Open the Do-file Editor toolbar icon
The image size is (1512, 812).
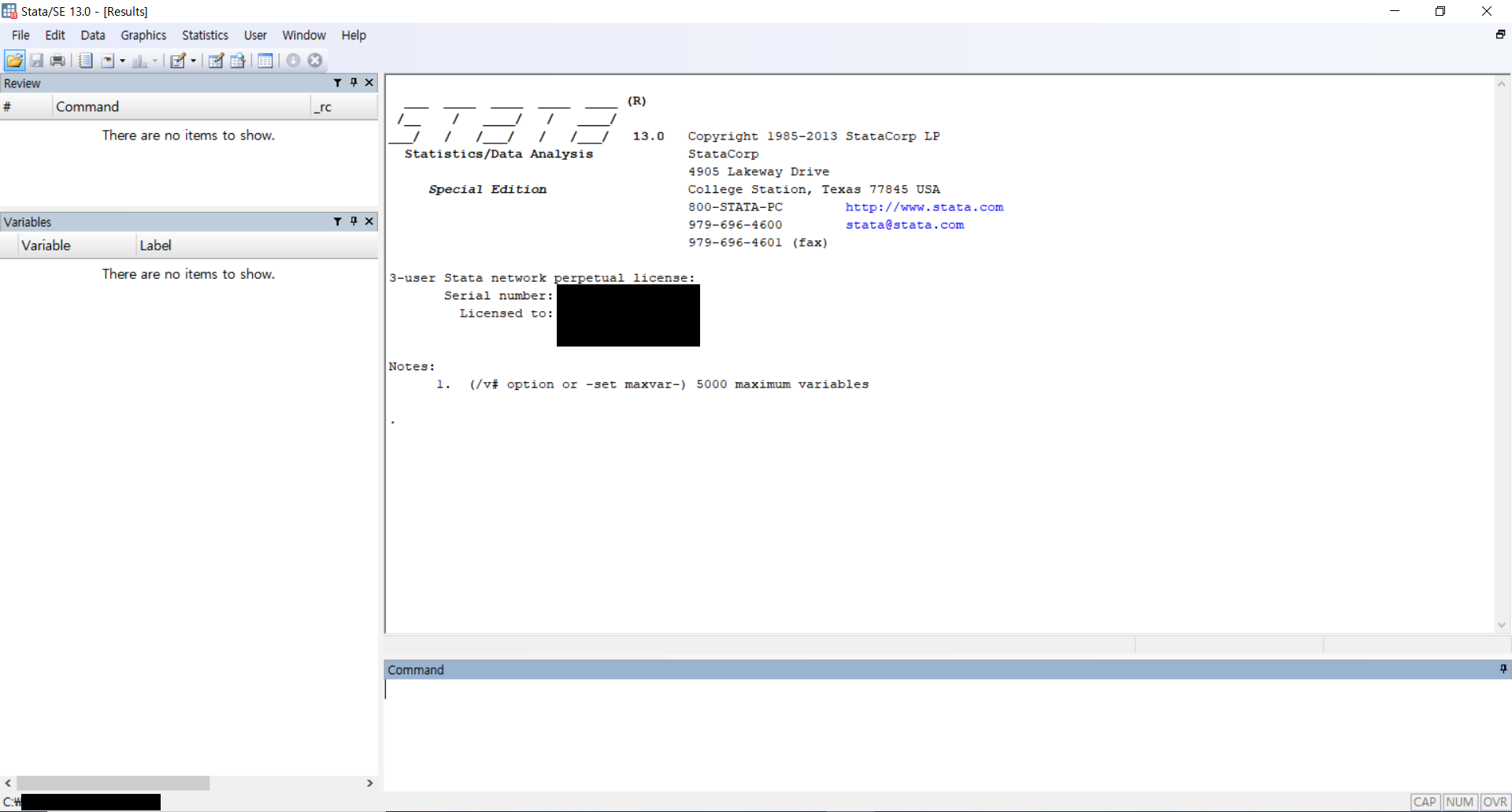[x=178, y=61]
